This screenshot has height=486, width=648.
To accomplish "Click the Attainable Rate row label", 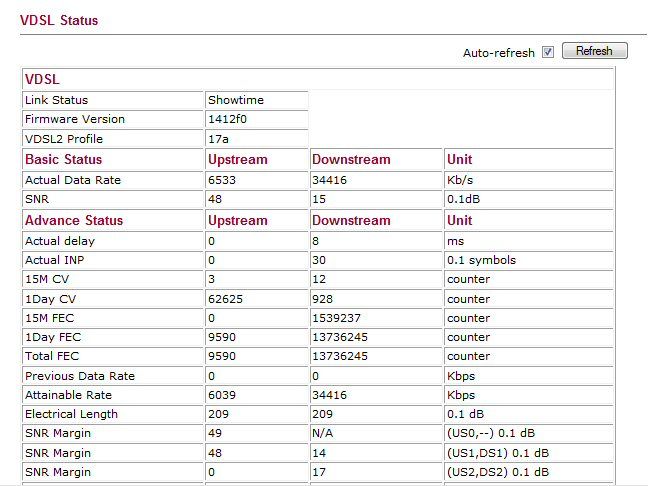I will click(x=68, y=395).
